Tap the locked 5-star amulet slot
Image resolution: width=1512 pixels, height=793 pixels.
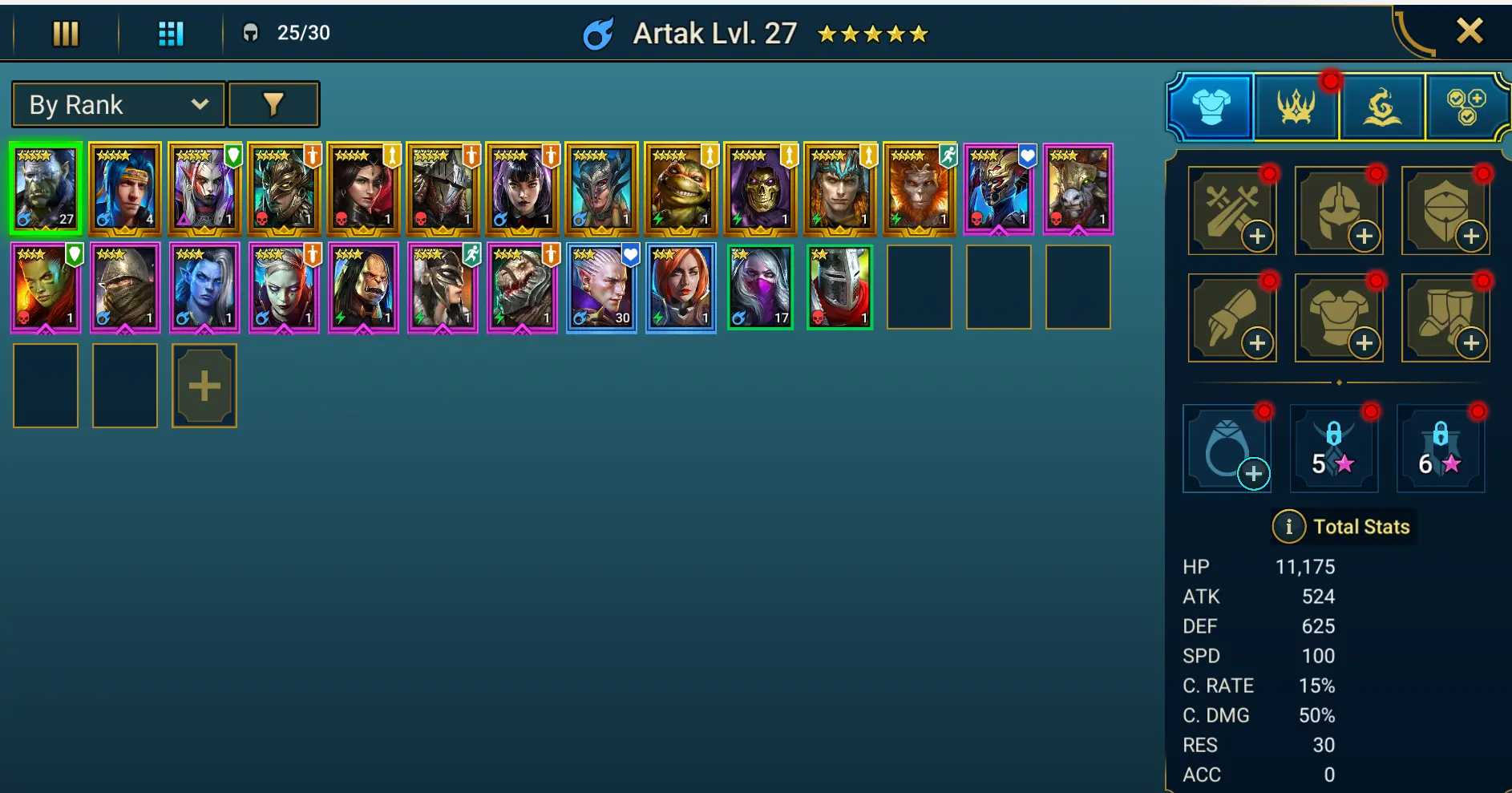tap(1334, 448)
